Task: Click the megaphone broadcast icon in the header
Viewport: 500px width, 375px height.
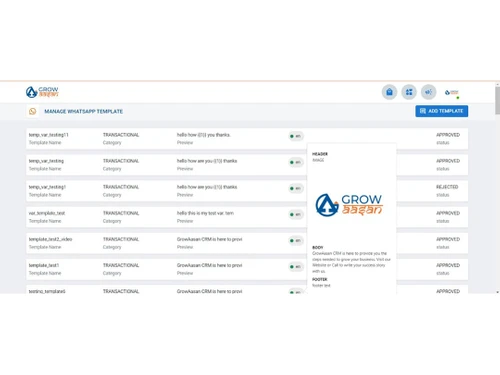Action: pyautogui.click(x=429, y=92)
